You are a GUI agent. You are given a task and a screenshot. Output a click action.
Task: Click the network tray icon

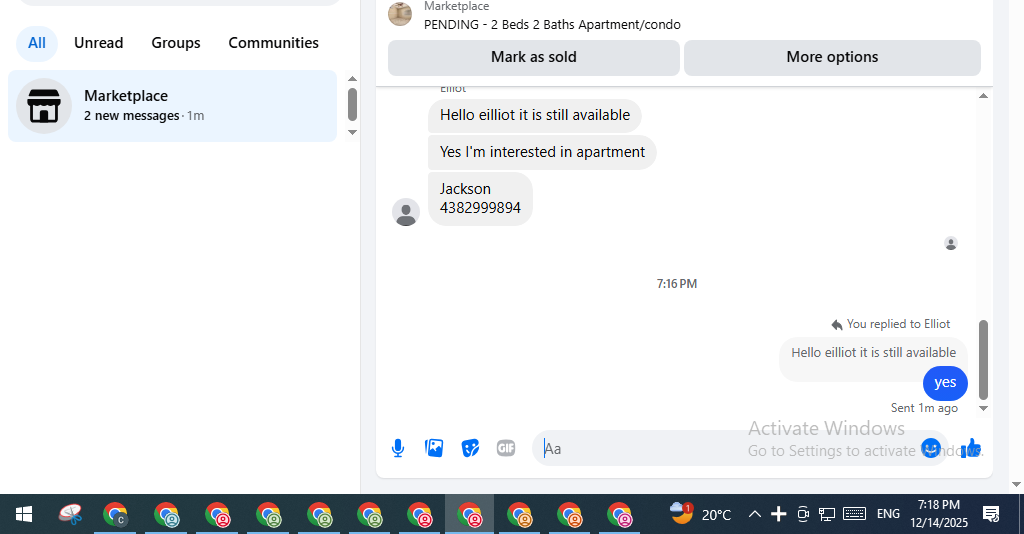click(x=827, y=514)
